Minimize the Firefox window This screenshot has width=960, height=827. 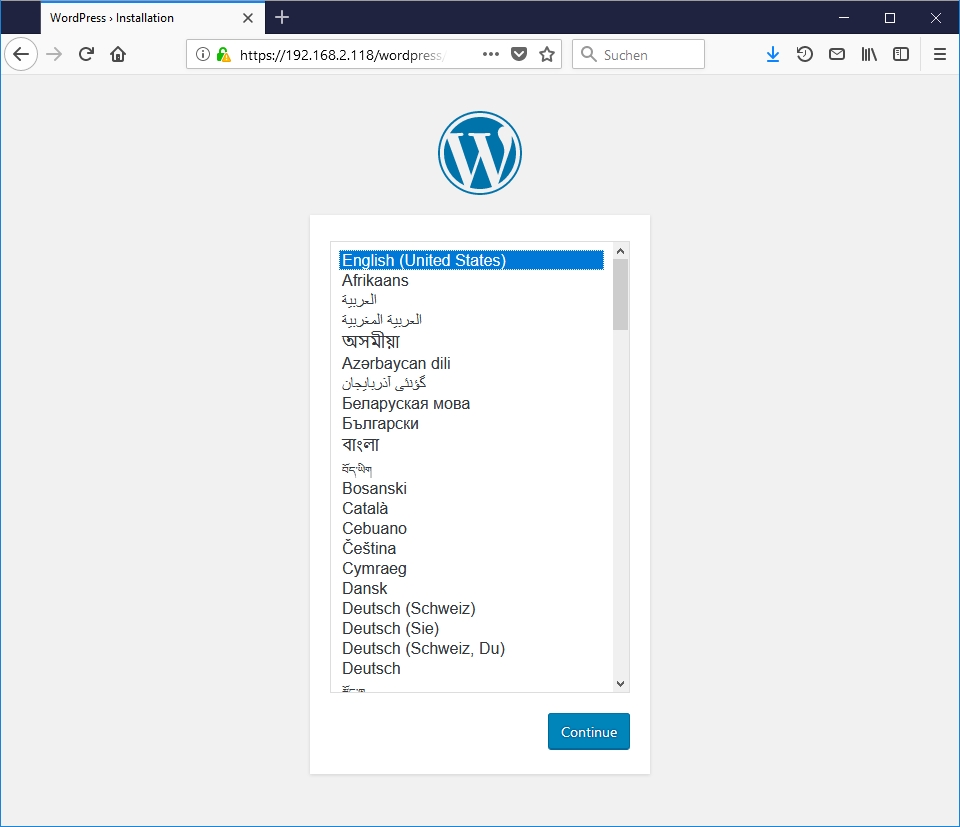point(844,18)
